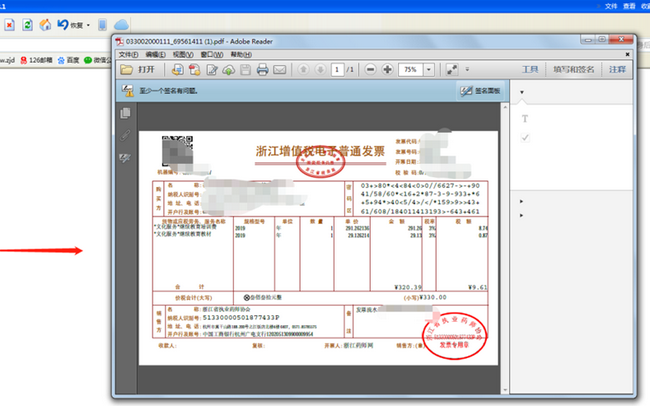The image size is (650, 406).
Task: Click the 签名面板 button
Action: coord(484,91)
